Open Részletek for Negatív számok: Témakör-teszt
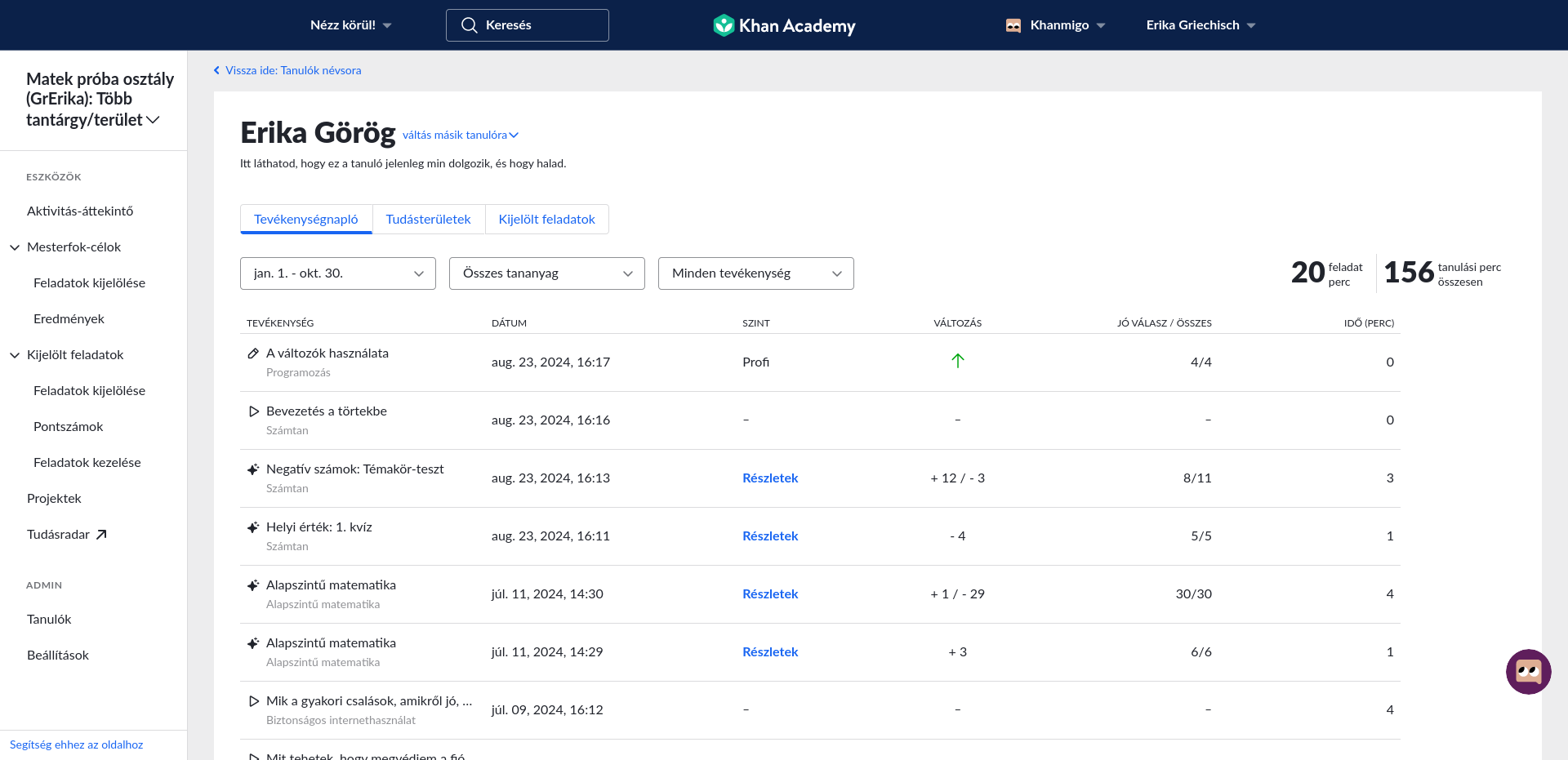The image size is (1568, 760). coord(770,478)
